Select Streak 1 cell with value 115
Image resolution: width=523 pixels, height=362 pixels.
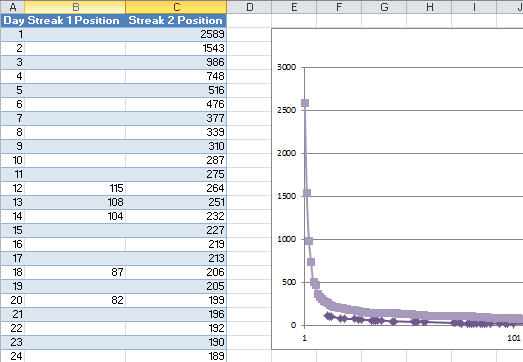click(x=75, y=189)
